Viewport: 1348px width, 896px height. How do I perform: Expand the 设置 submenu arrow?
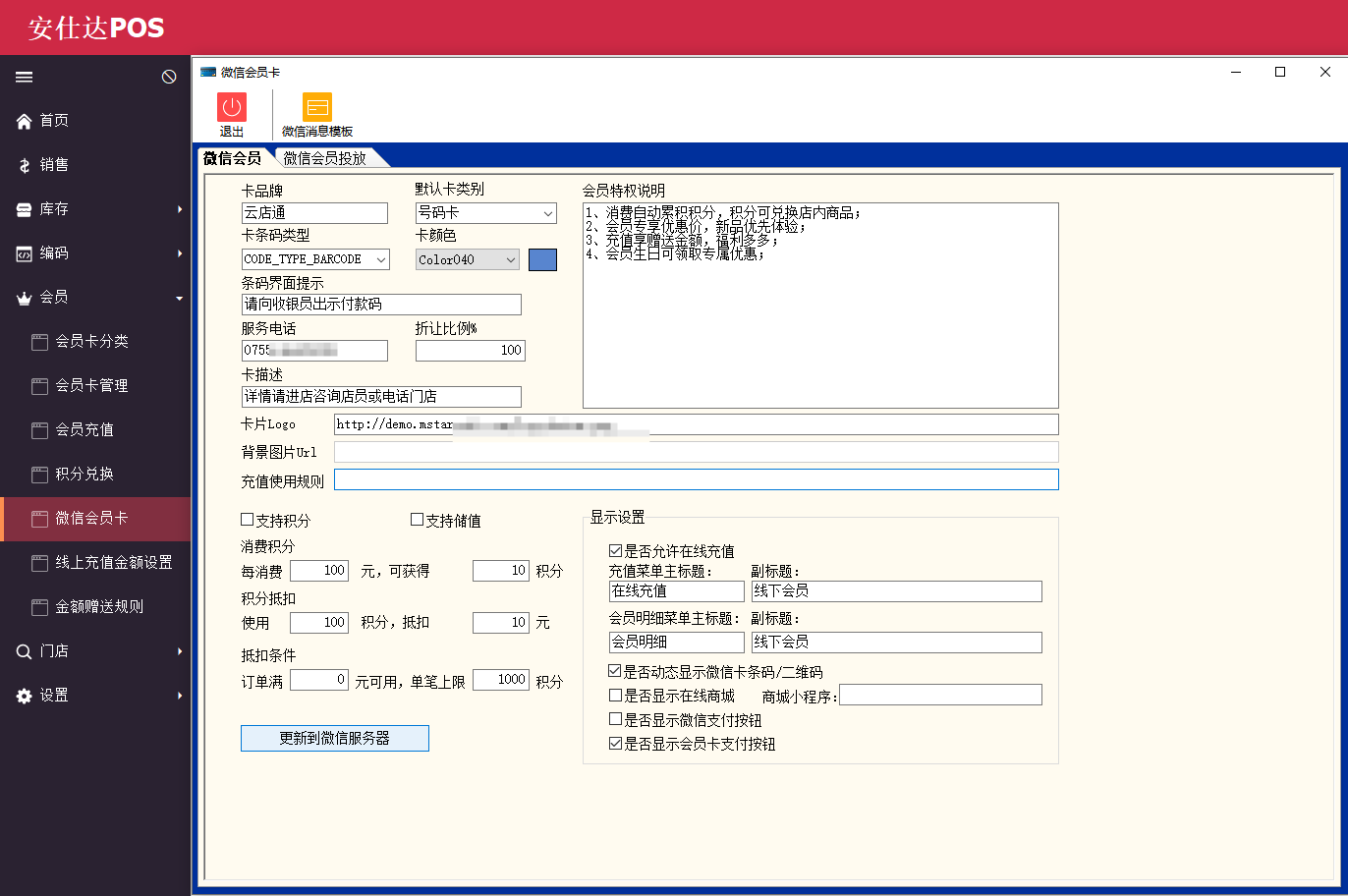click(180, 696)
